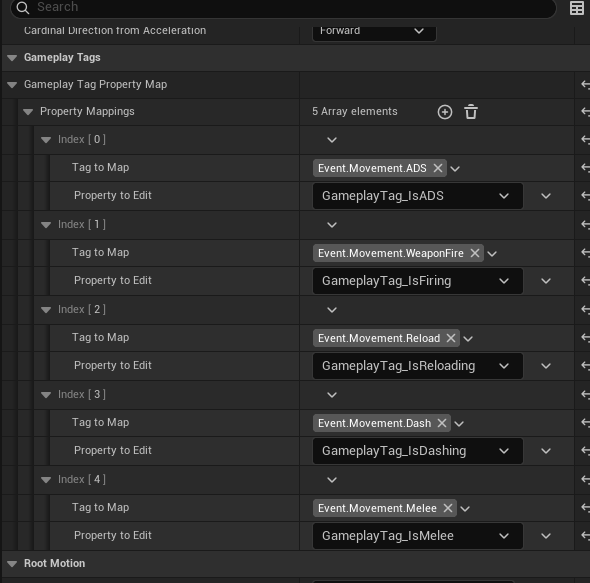Viewport: 590px width, 583px height.
Task: Reset the Dash tag row to default
Action: pos(585,422)
